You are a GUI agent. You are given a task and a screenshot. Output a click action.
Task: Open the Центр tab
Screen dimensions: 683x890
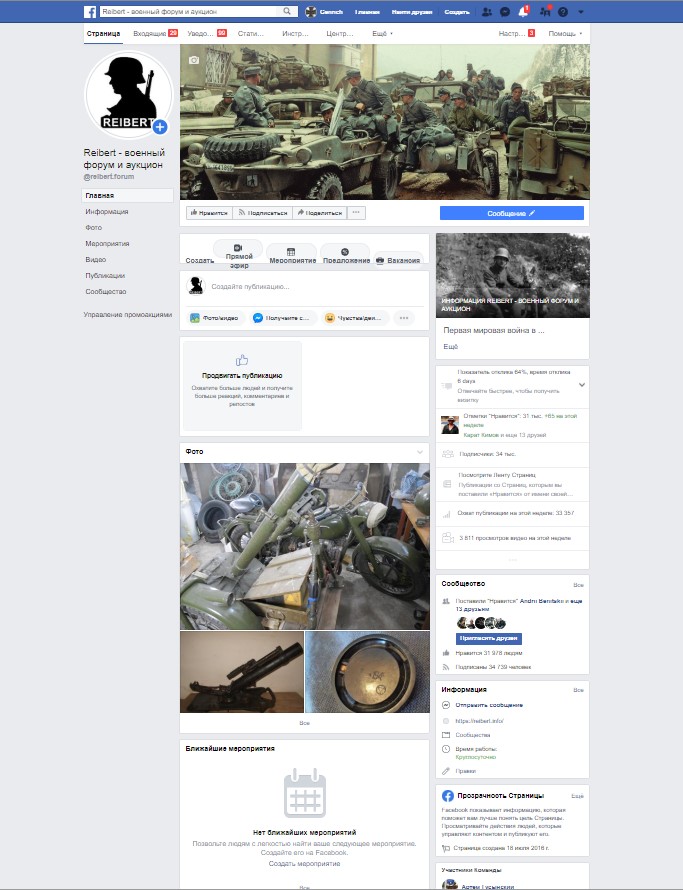pyautogui.click(x=340, y=33)
